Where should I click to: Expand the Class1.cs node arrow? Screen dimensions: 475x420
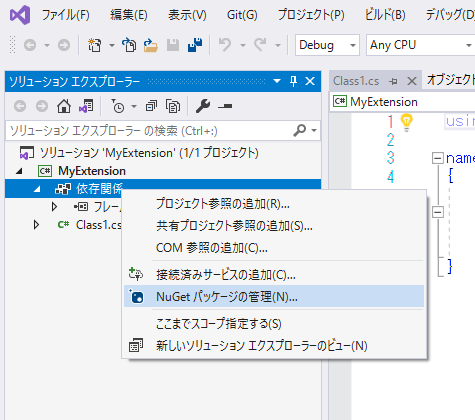click(x=37, y=225)
